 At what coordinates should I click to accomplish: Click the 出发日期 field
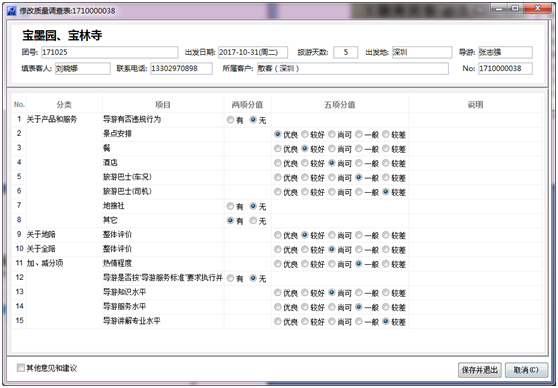click(x=253, y=52)
